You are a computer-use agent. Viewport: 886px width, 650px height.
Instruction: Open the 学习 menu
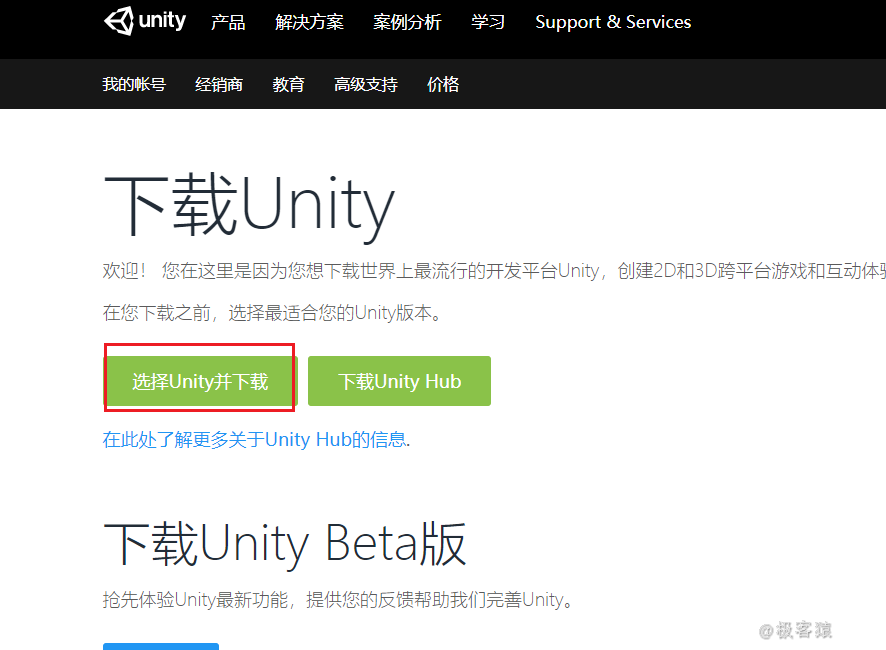point(488,22)
